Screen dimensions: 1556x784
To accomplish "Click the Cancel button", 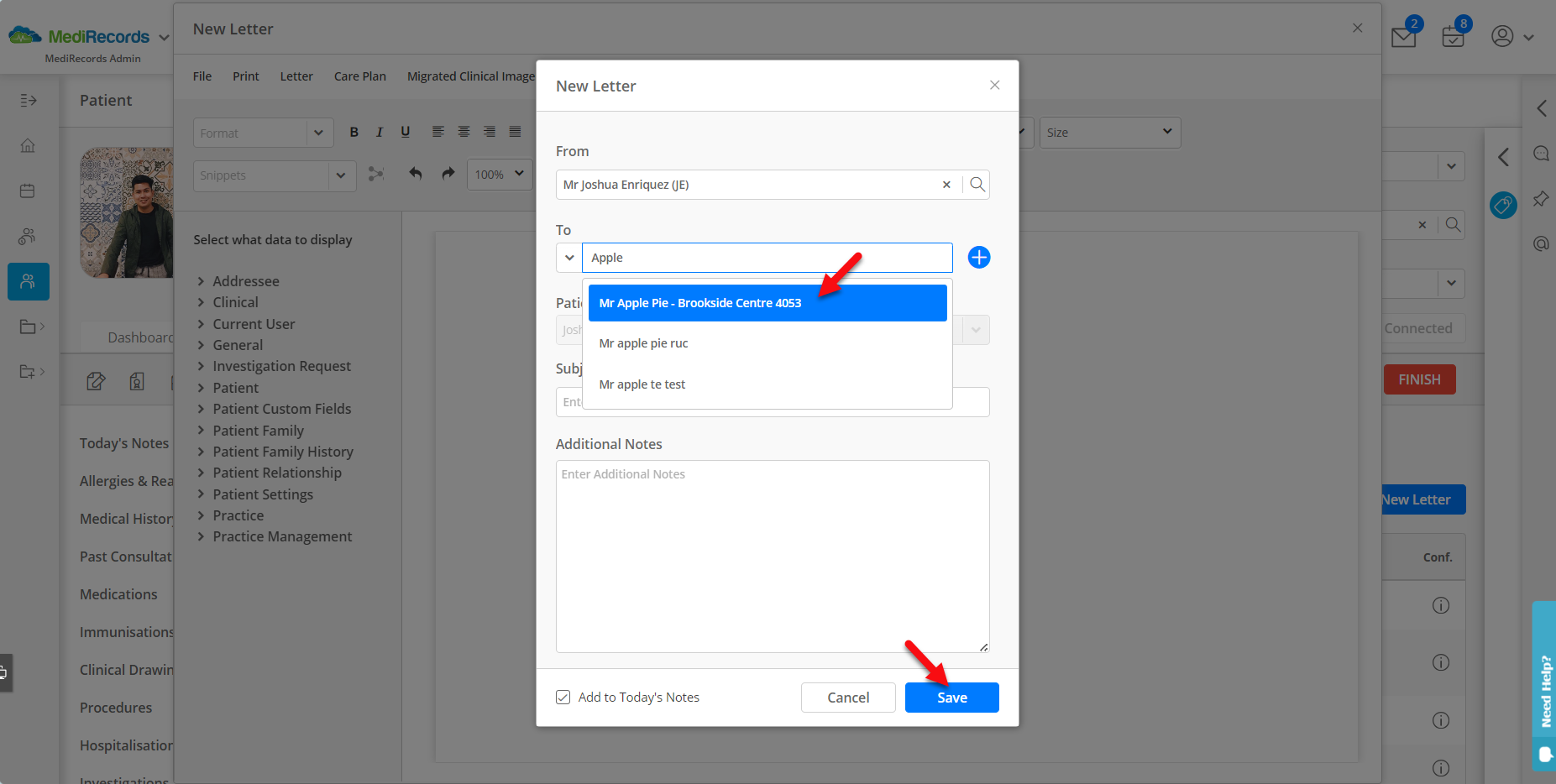I will (x=848, y=698).
